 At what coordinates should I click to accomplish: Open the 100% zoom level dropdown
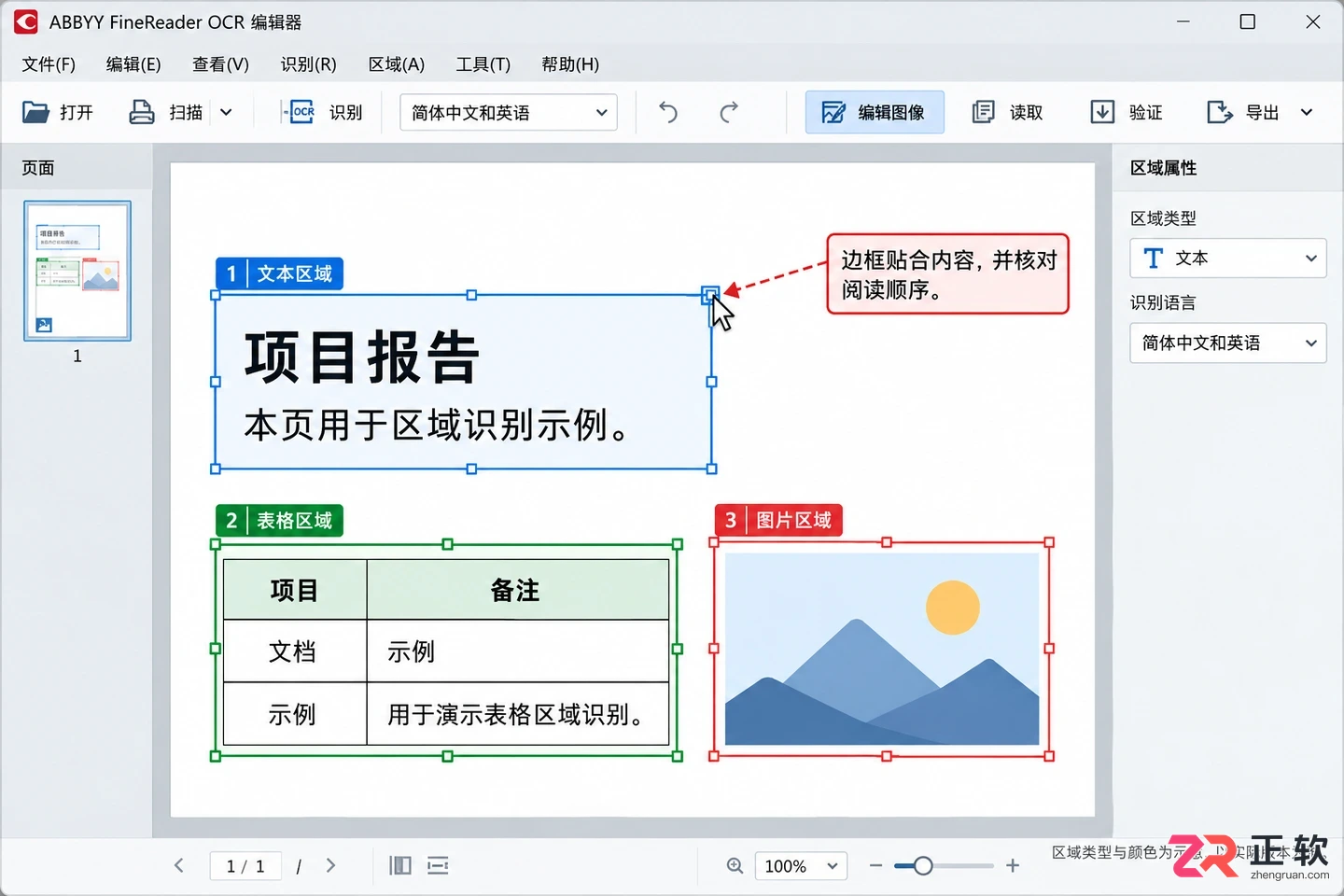(801, 866)
